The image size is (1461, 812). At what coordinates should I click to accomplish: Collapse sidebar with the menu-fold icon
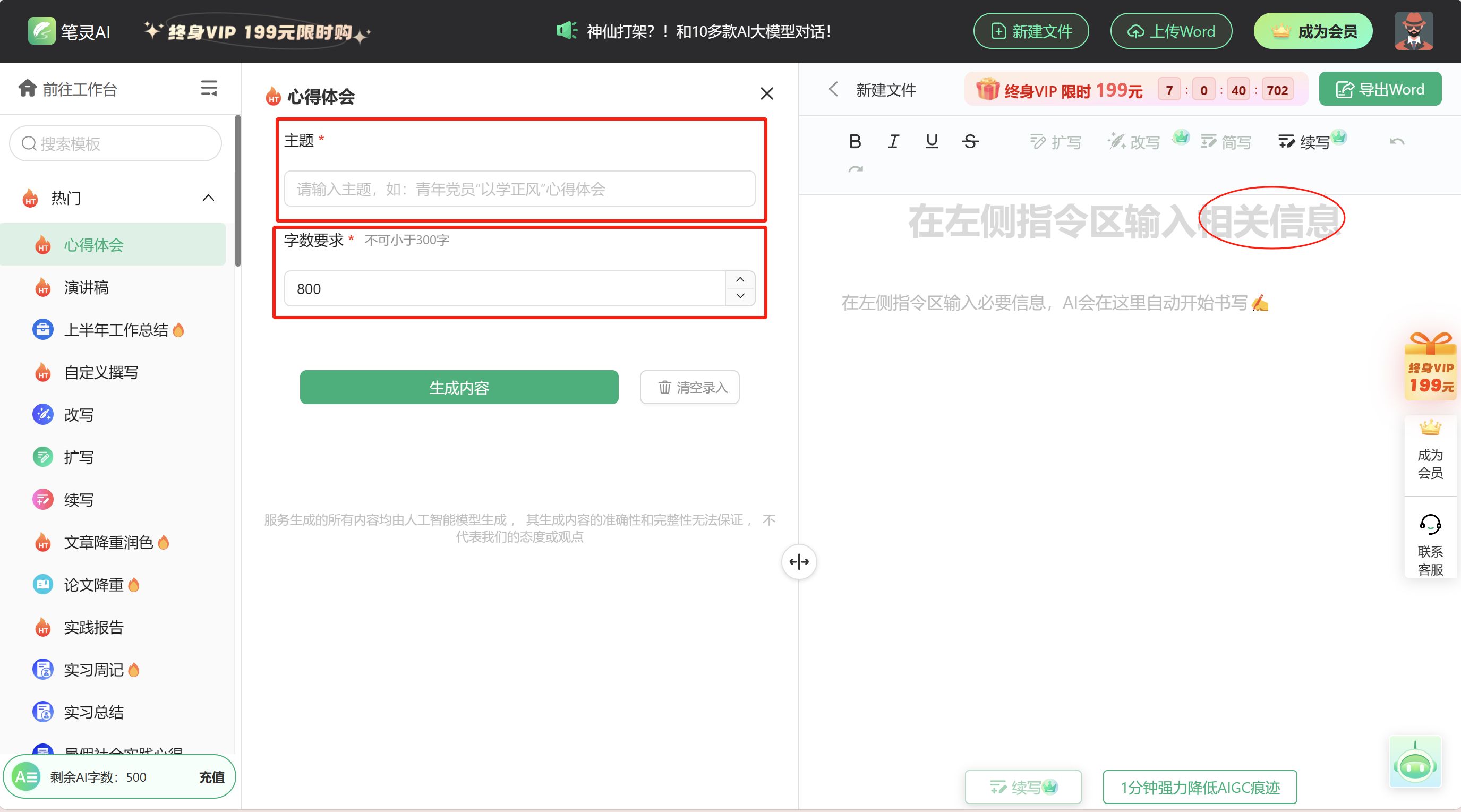(x=209, y=89)
